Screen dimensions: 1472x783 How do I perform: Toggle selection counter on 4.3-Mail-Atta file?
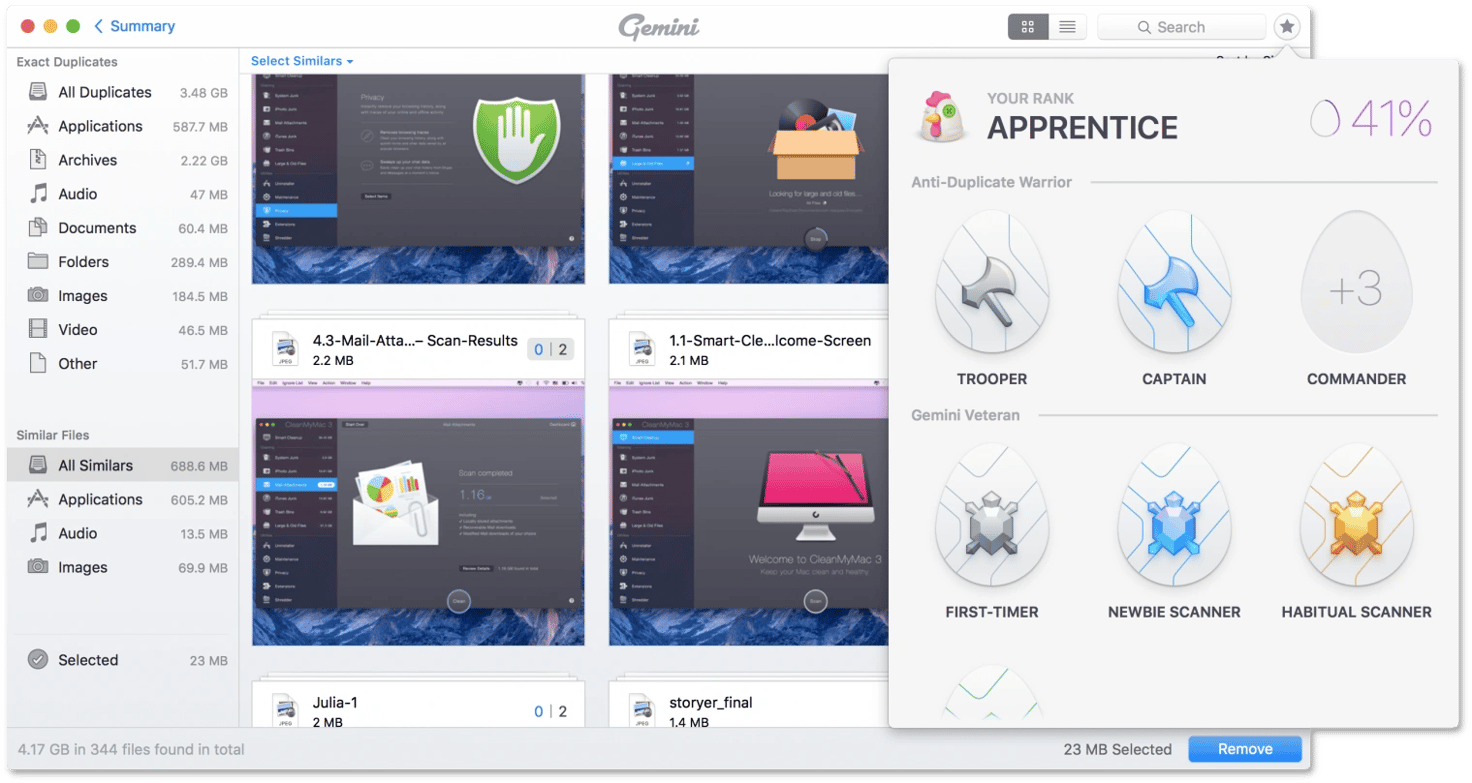pos(551,349)
